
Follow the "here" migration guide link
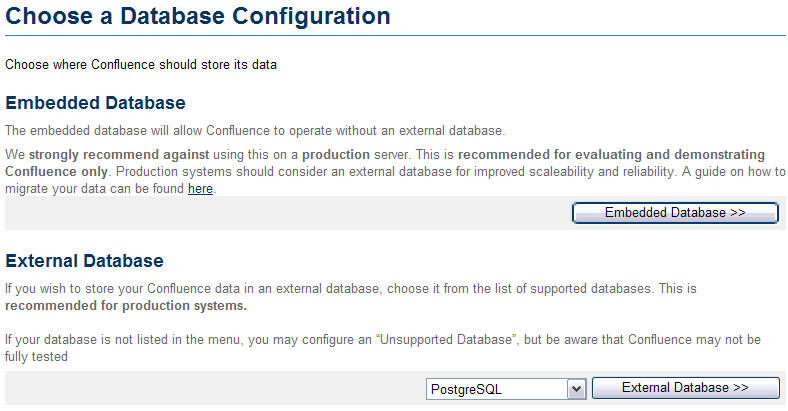pos(200,188)
